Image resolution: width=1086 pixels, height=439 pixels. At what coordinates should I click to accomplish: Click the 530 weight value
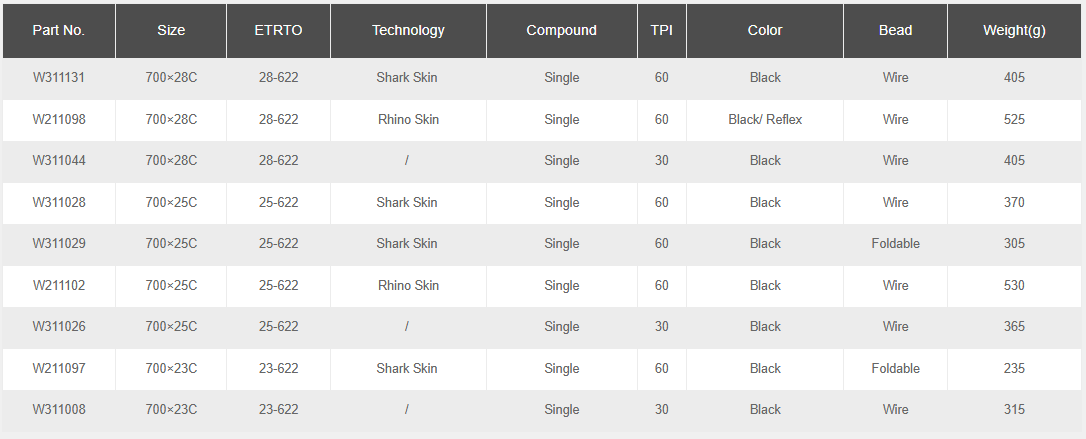tap(1014, 285)
